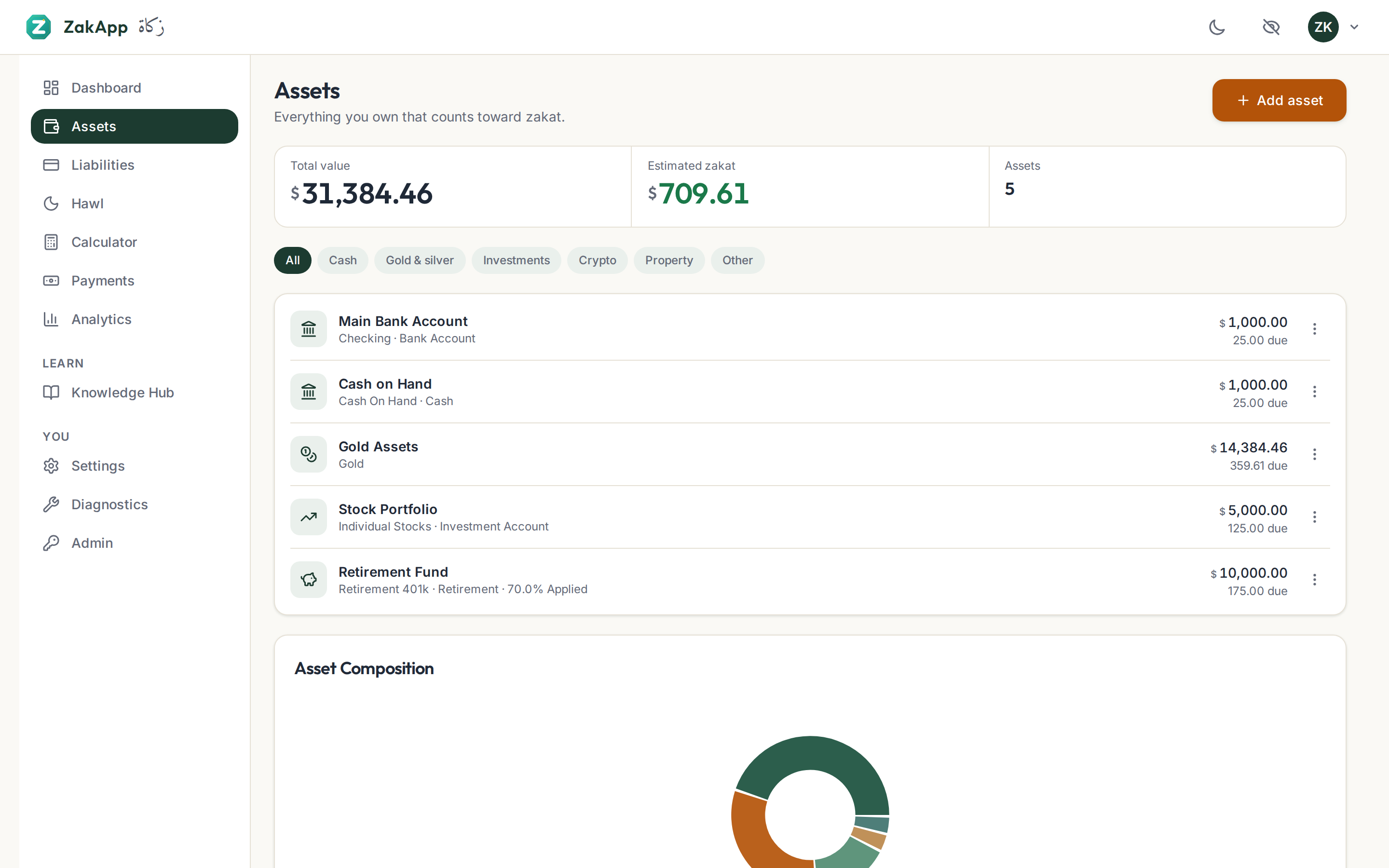1389x868 pixels.
Task: Click the Assets wallet icon
Action: pyautogui.click(x=51, y=126)
